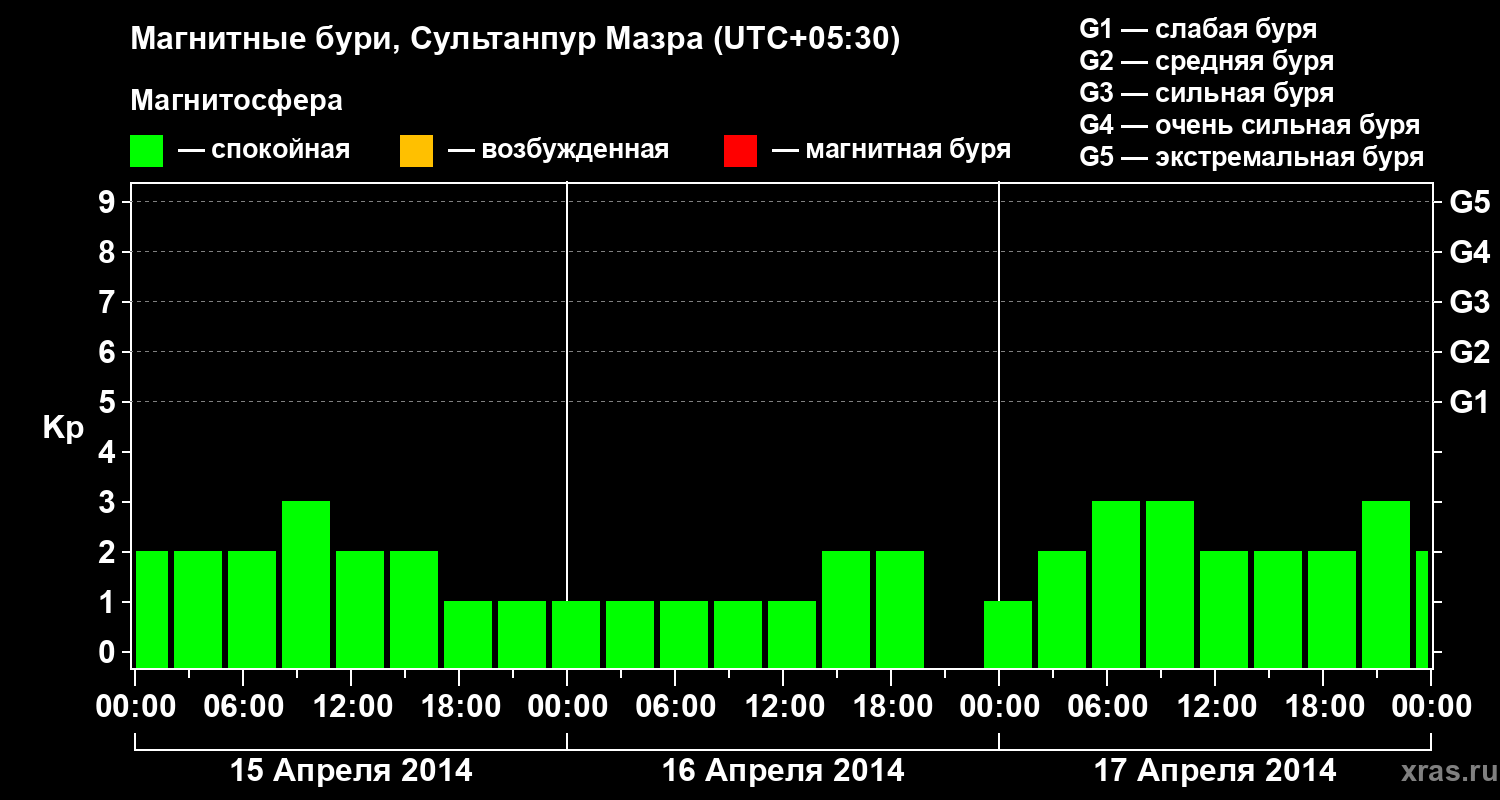Click the '15 Апреля 2014' date label
The height and width of the screenshot is (800, 1500).
351,771
